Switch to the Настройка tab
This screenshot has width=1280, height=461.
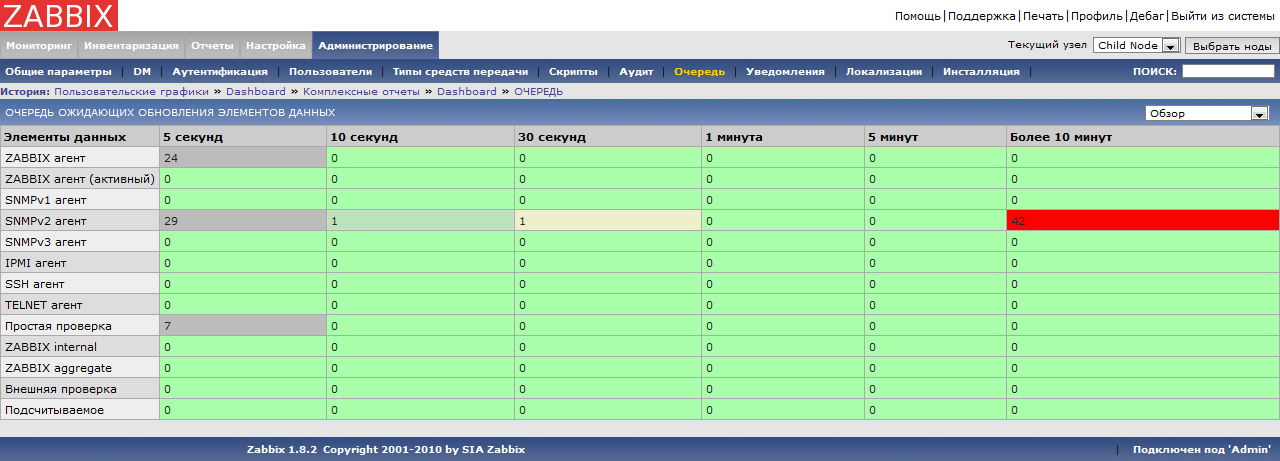tap(275, 46)
